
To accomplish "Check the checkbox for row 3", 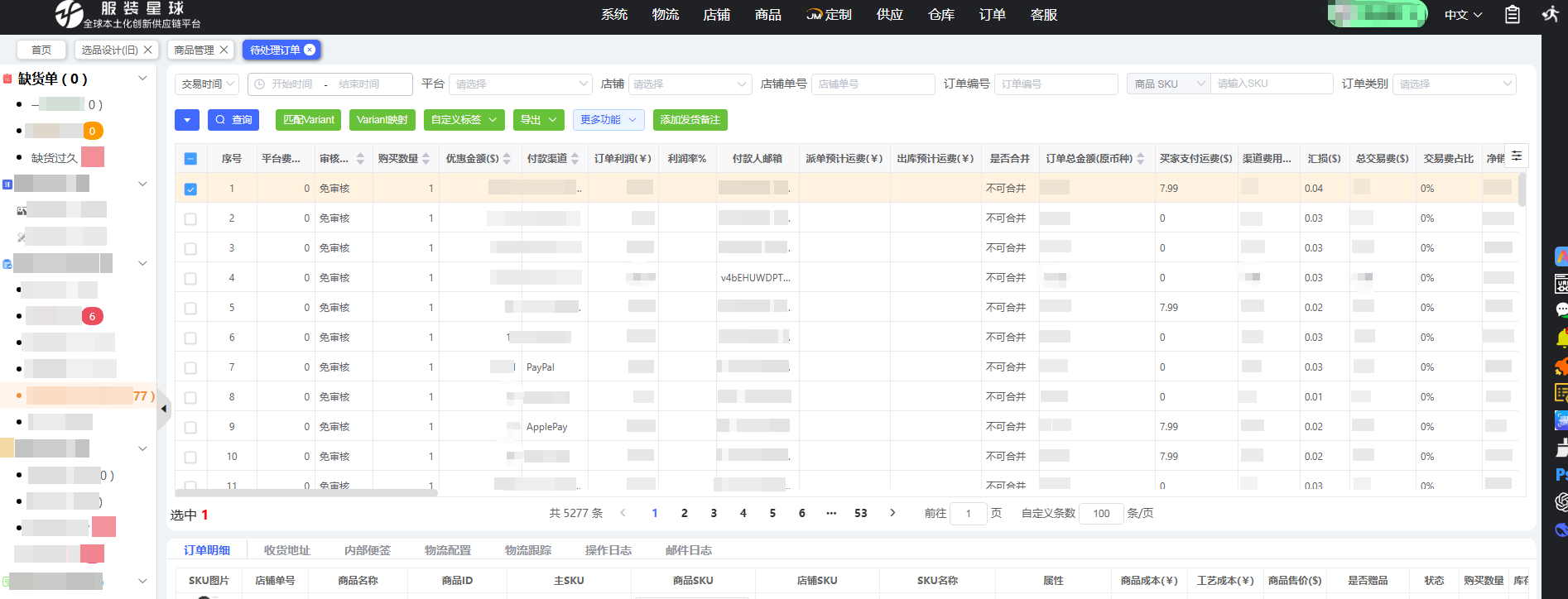I will click(190, 249).
